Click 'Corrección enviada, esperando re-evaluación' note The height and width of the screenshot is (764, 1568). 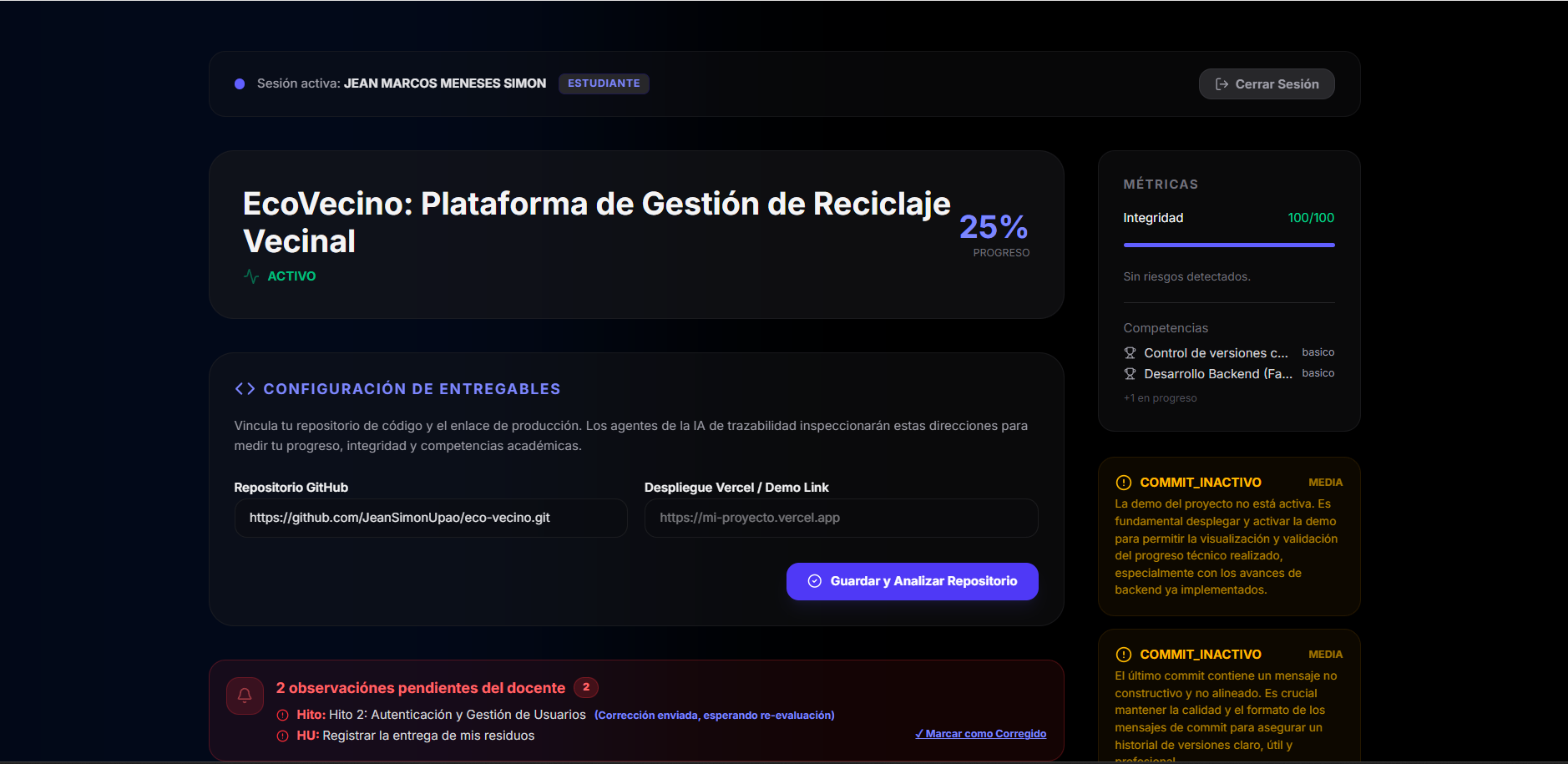(x=715, y=716)
